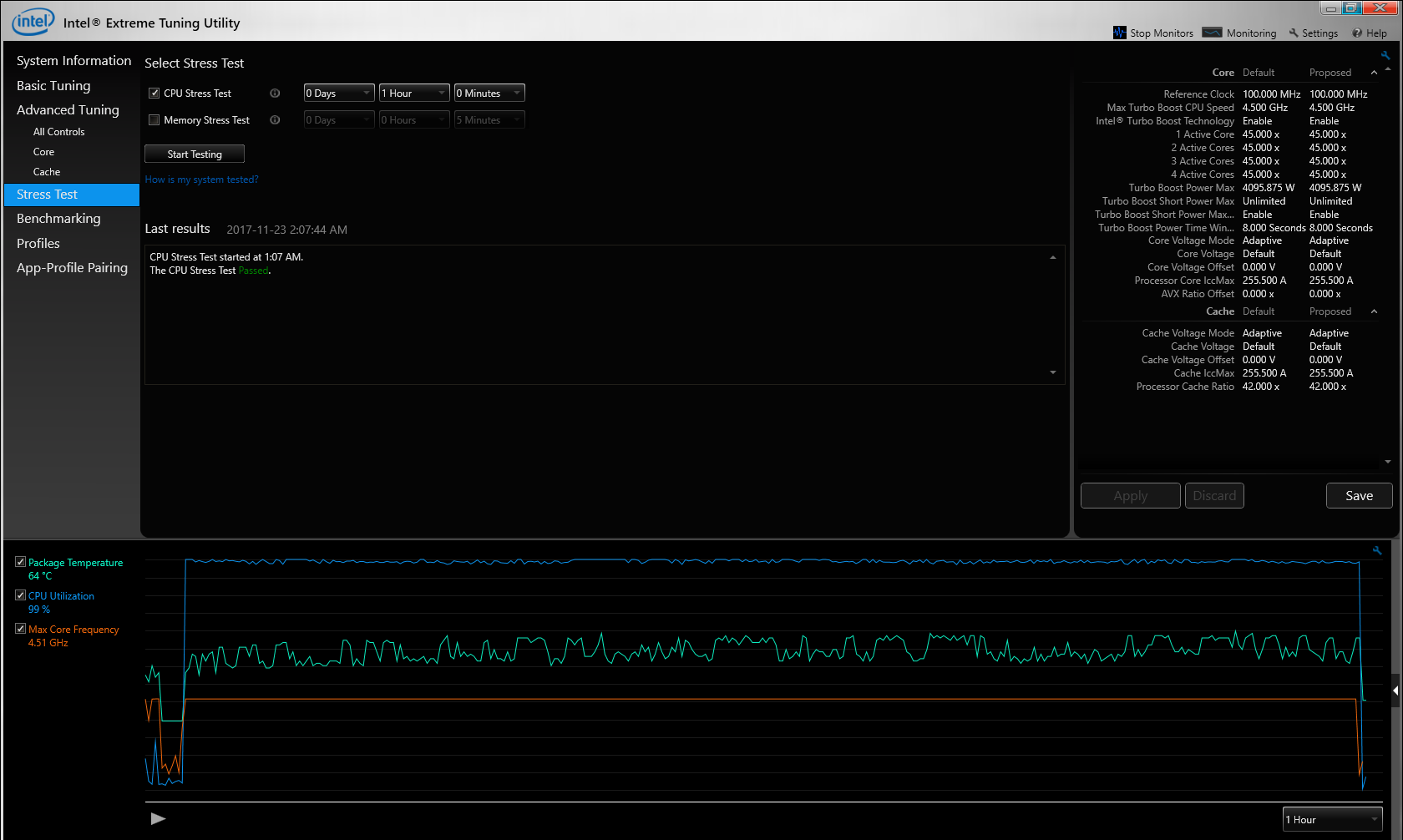1403x840 pixels.
Task: Open the CPU test Minutes dropdown
Action: tap(489, 94)
